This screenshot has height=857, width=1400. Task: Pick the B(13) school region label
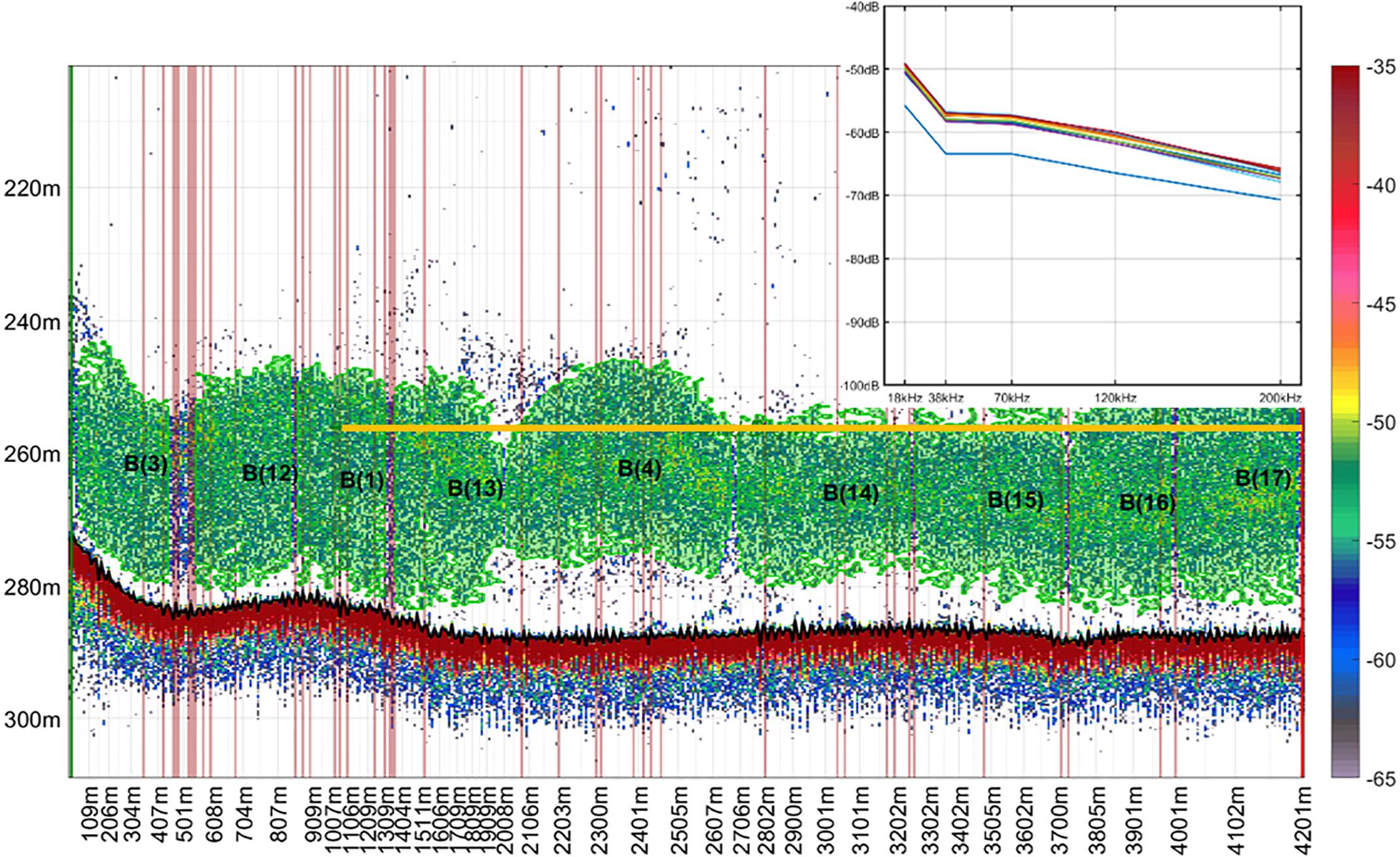476,488
